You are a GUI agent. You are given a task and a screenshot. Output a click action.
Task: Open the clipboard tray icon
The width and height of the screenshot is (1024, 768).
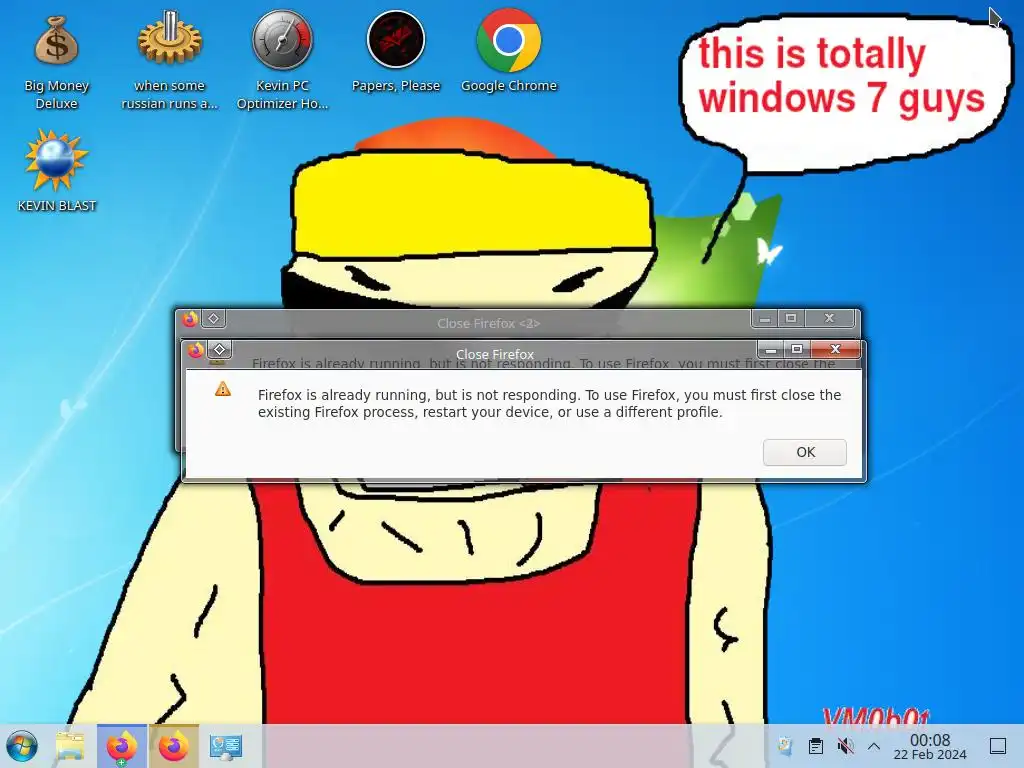(816, 746)
